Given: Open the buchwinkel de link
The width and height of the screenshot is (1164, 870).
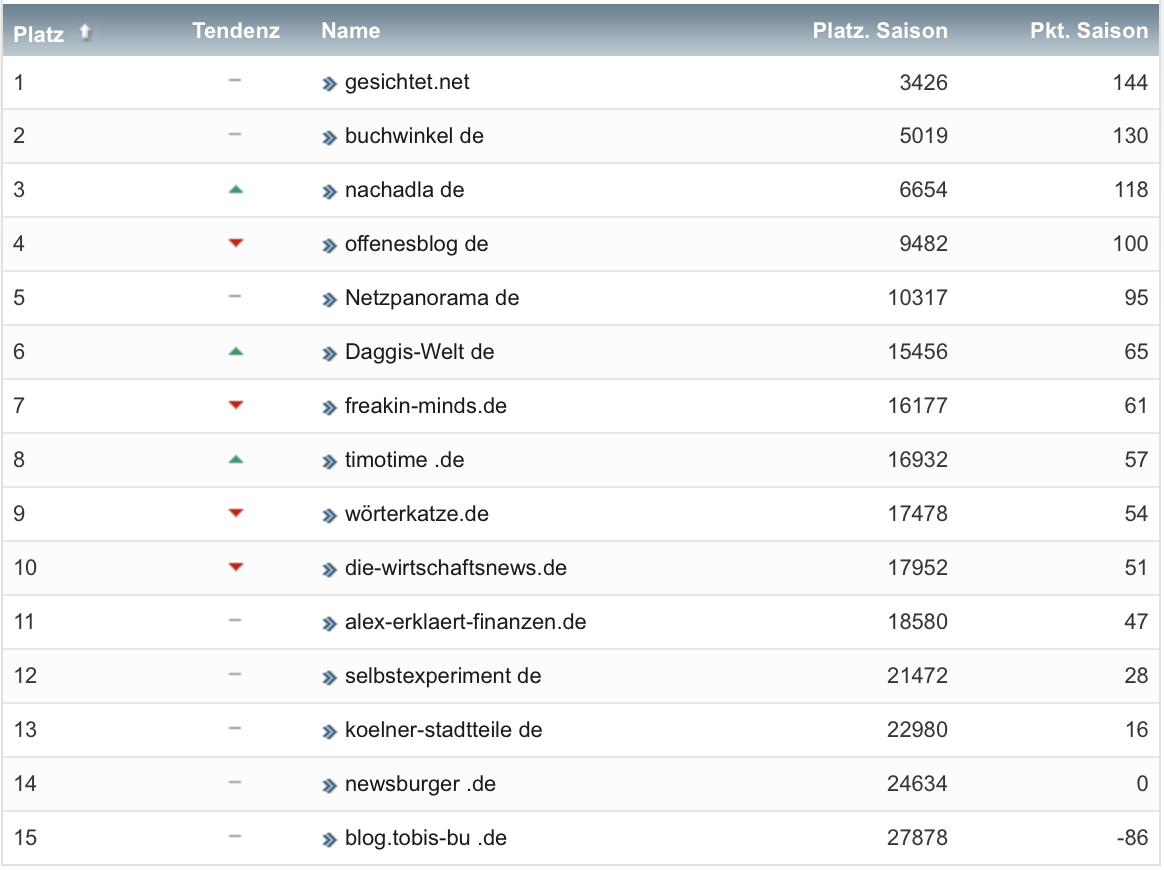Looking at the screenshot, I should pos(414,136).
